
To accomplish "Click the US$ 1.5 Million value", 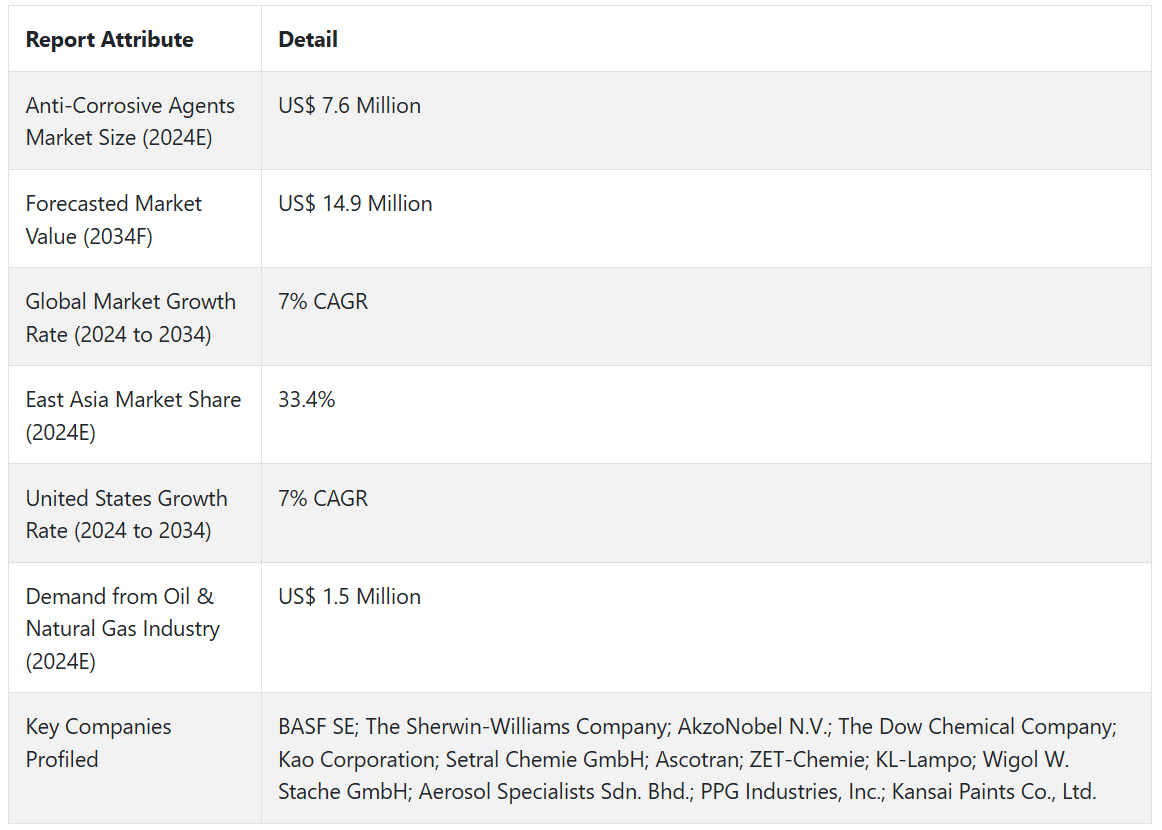I will 349,597.
